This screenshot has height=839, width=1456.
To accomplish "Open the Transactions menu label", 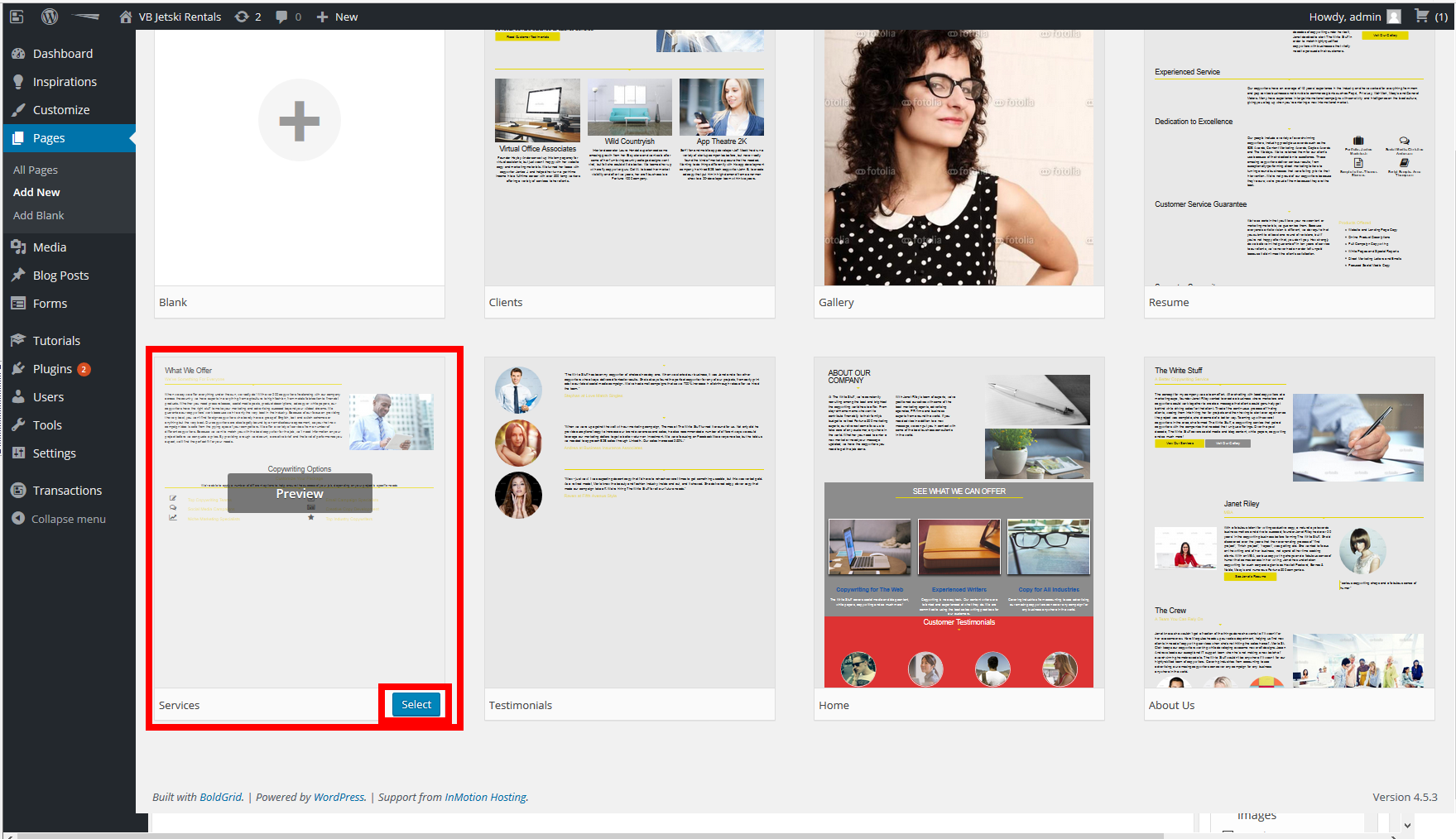I will point(68,491).
